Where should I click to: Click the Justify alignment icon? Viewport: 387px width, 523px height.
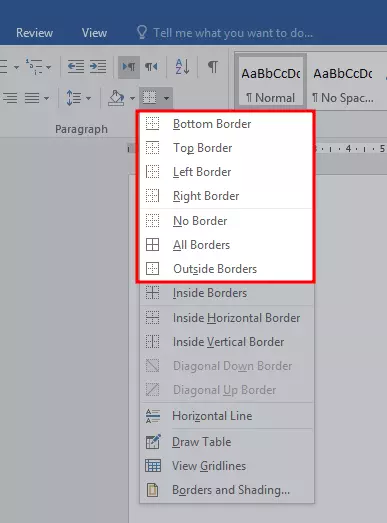click(x=32, y=98)
